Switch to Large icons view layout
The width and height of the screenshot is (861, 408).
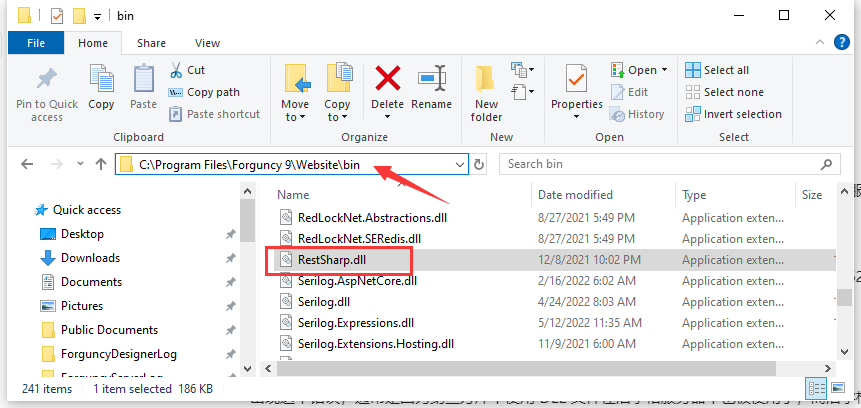(837, 388)
